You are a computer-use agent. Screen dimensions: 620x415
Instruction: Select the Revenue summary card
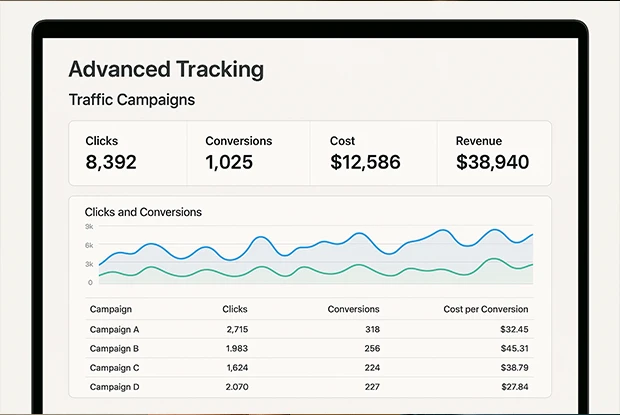coord(493,153)
